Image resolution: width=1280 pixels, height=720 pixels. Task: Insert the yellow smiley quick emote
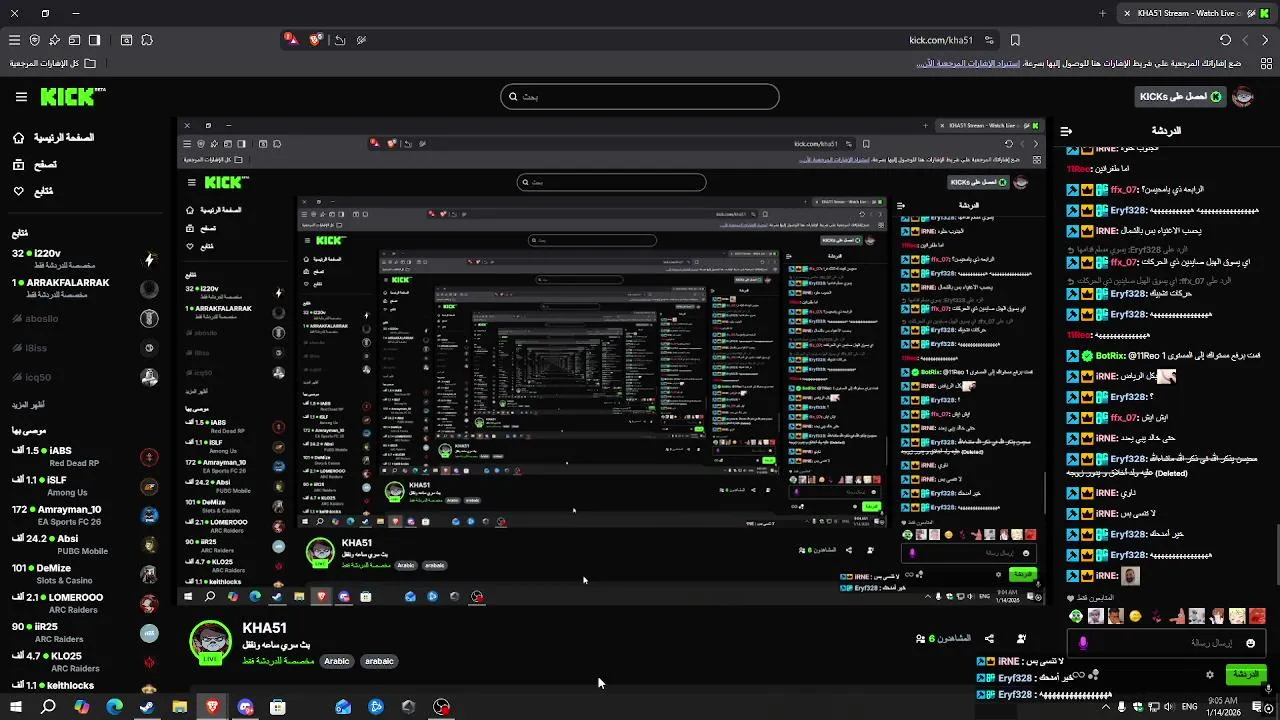(1136, 616)
